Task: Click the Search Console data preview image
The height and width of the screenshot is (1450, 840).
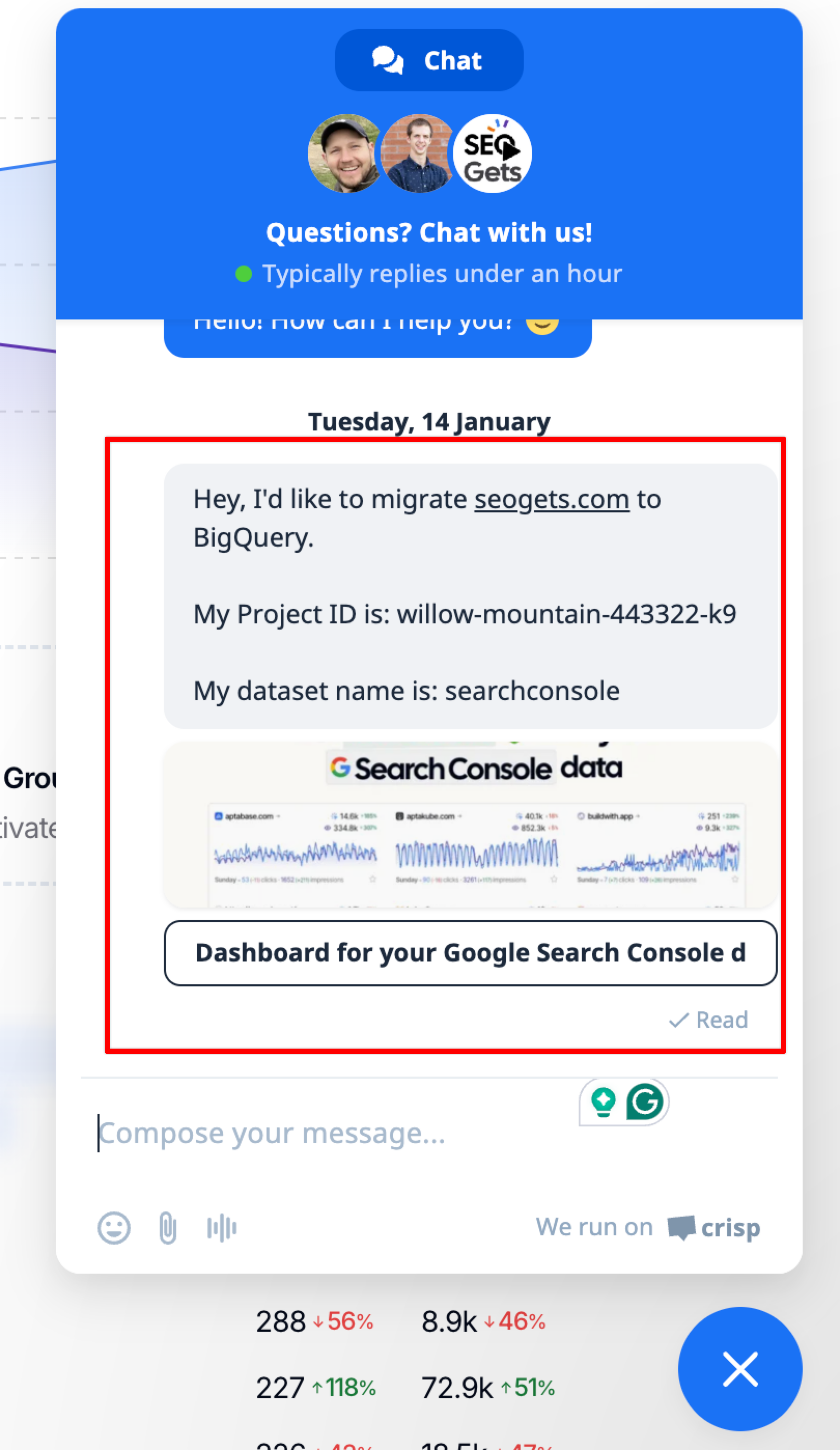Action: click(x=470, y=824)
